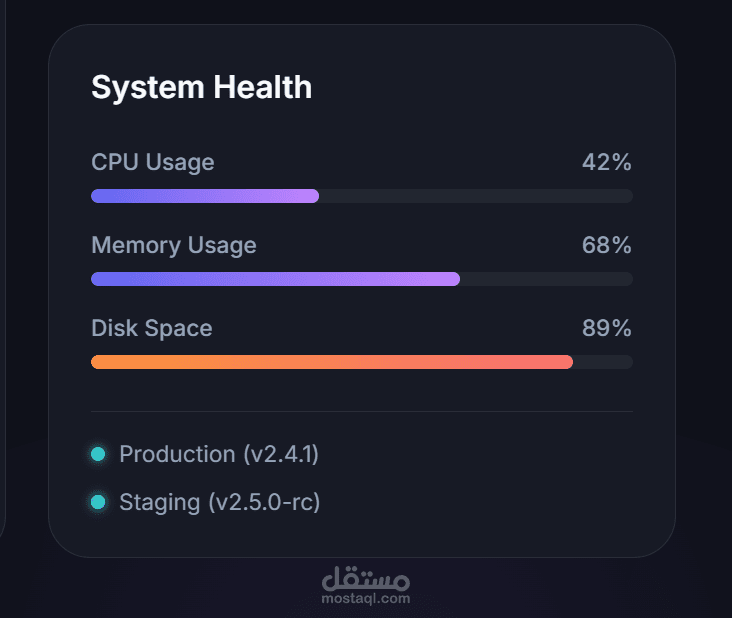Screen dimensions: 732x618
Task: Click the Memory Usage label
Action: (x=173, y=245)
